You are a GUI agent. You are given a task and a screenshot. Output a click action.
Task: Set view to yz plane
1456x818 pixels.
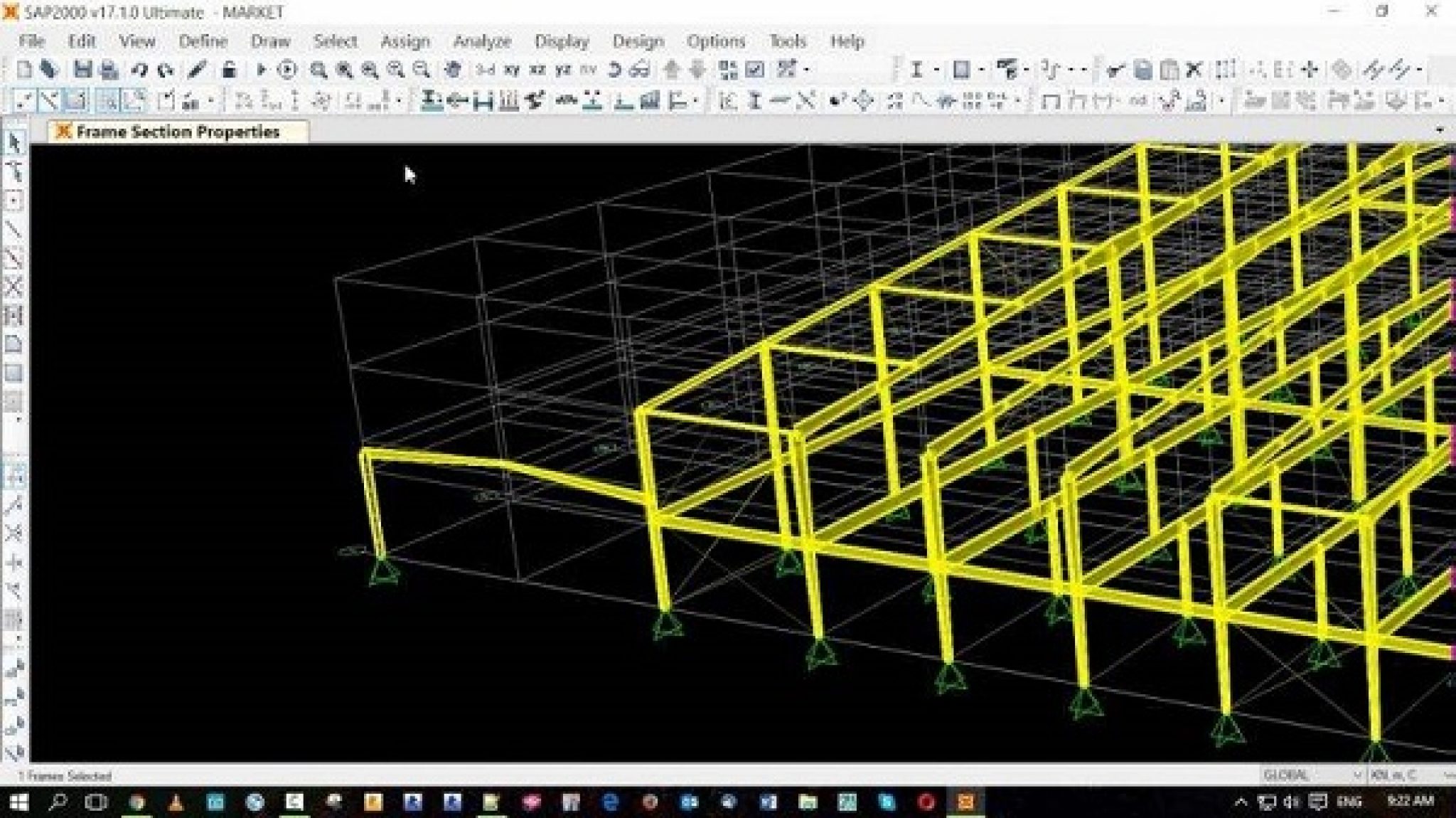pos(563,70)
